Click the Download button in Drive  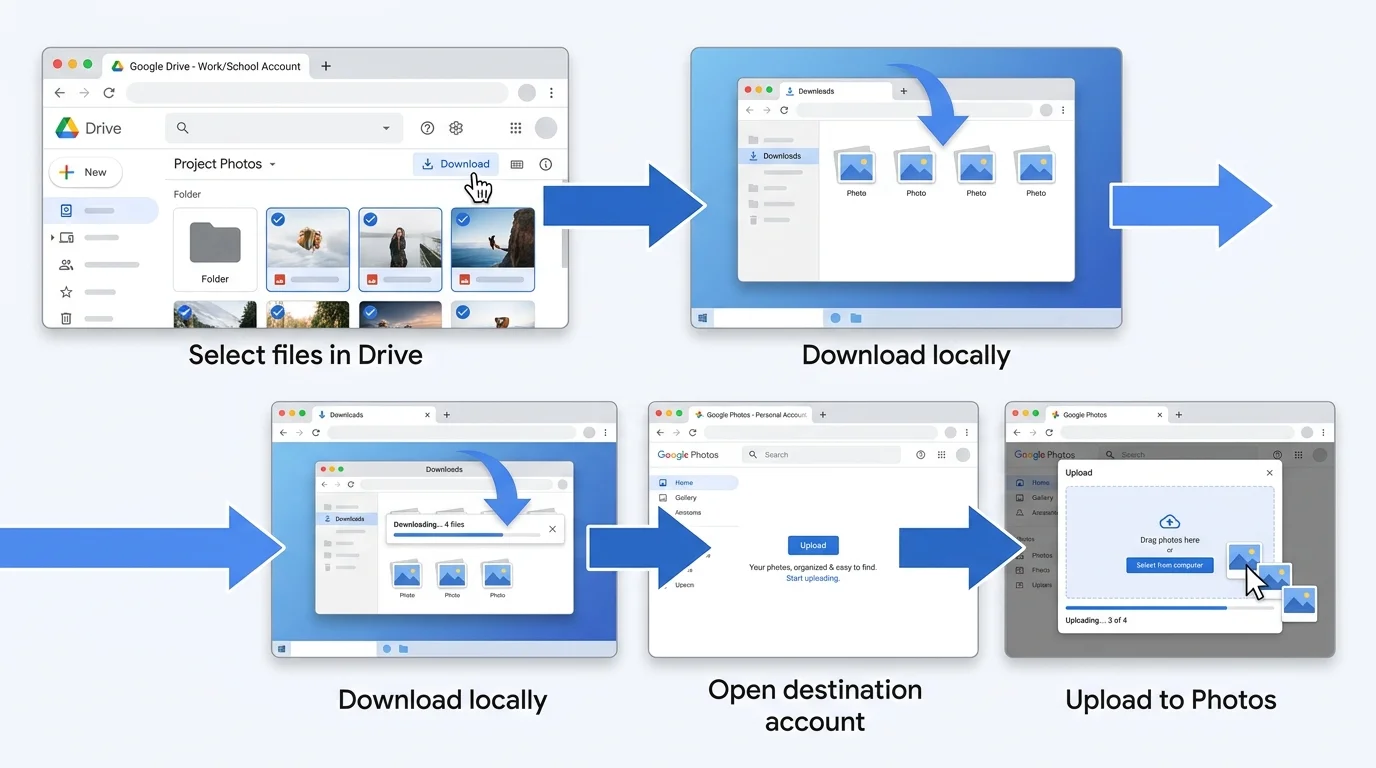click(x=456, y=164)
